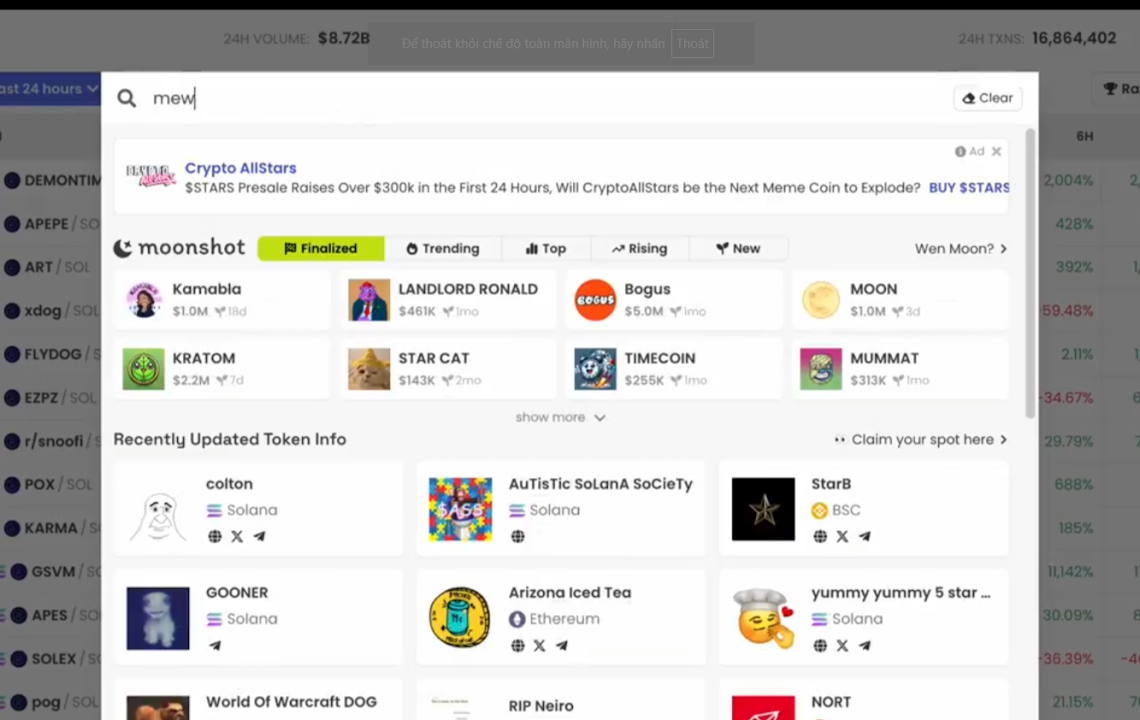Viewport: 1140px width, 720px height.
Task: Click the 24H TXNS value 16,864,402
Action: [x=1074, y=38]
